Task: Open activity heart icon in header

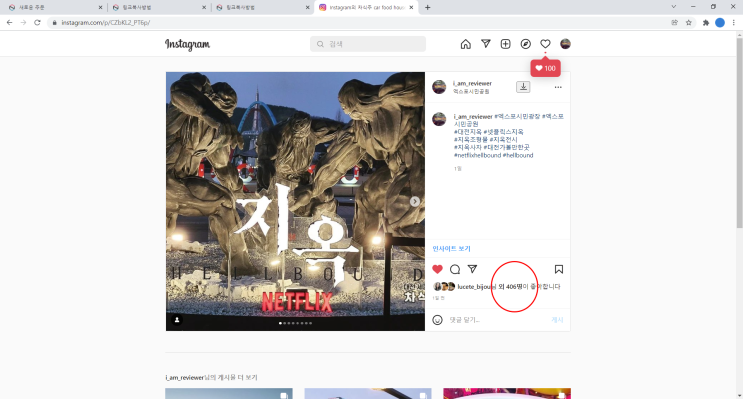Action: point(545,44)
